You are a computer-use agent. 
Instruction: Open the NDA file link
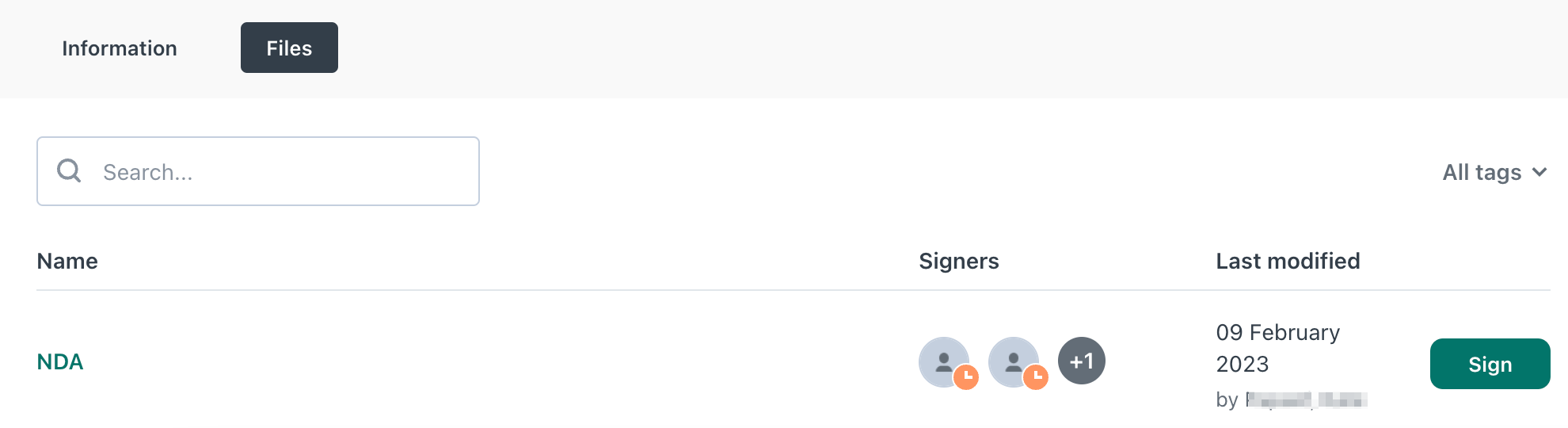click(x=60, y=362)
